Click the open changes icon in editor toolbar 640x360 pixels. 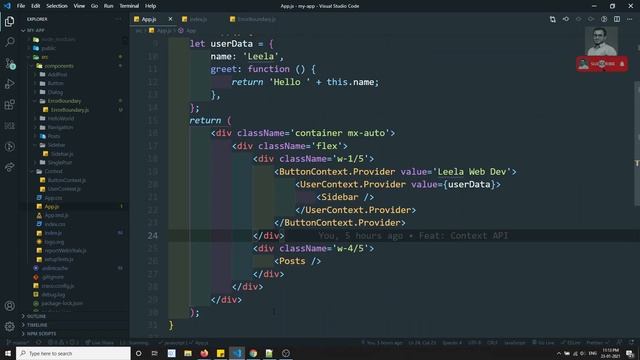(553, 19)
